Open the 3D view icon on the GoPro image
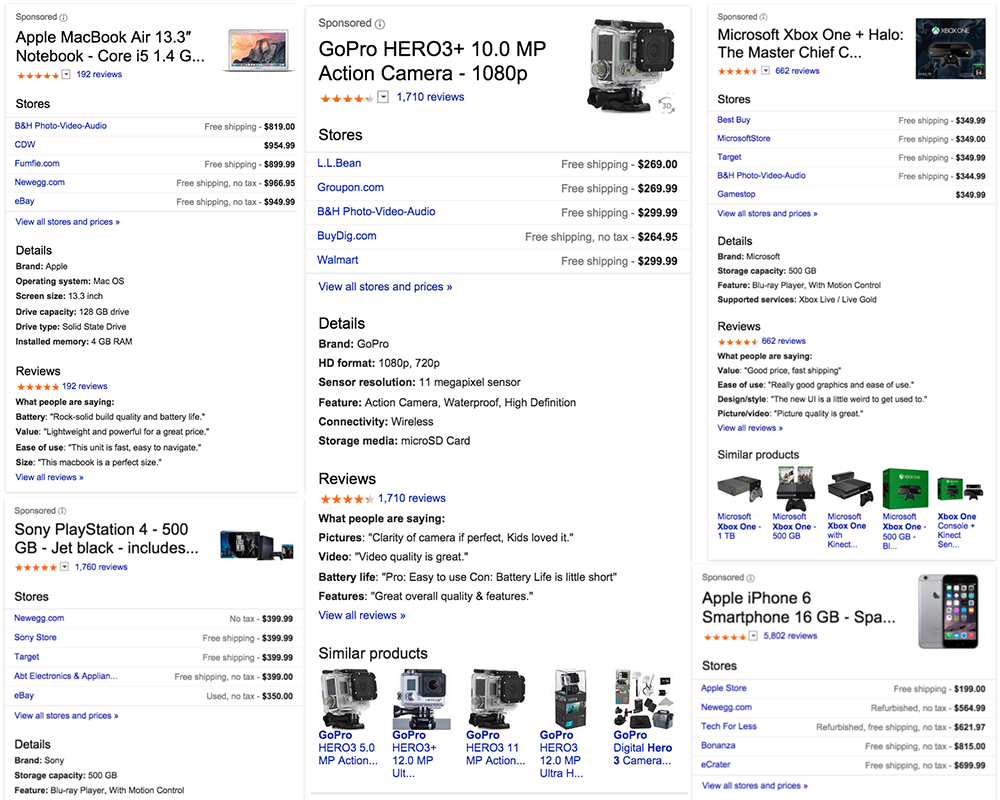 666,105
